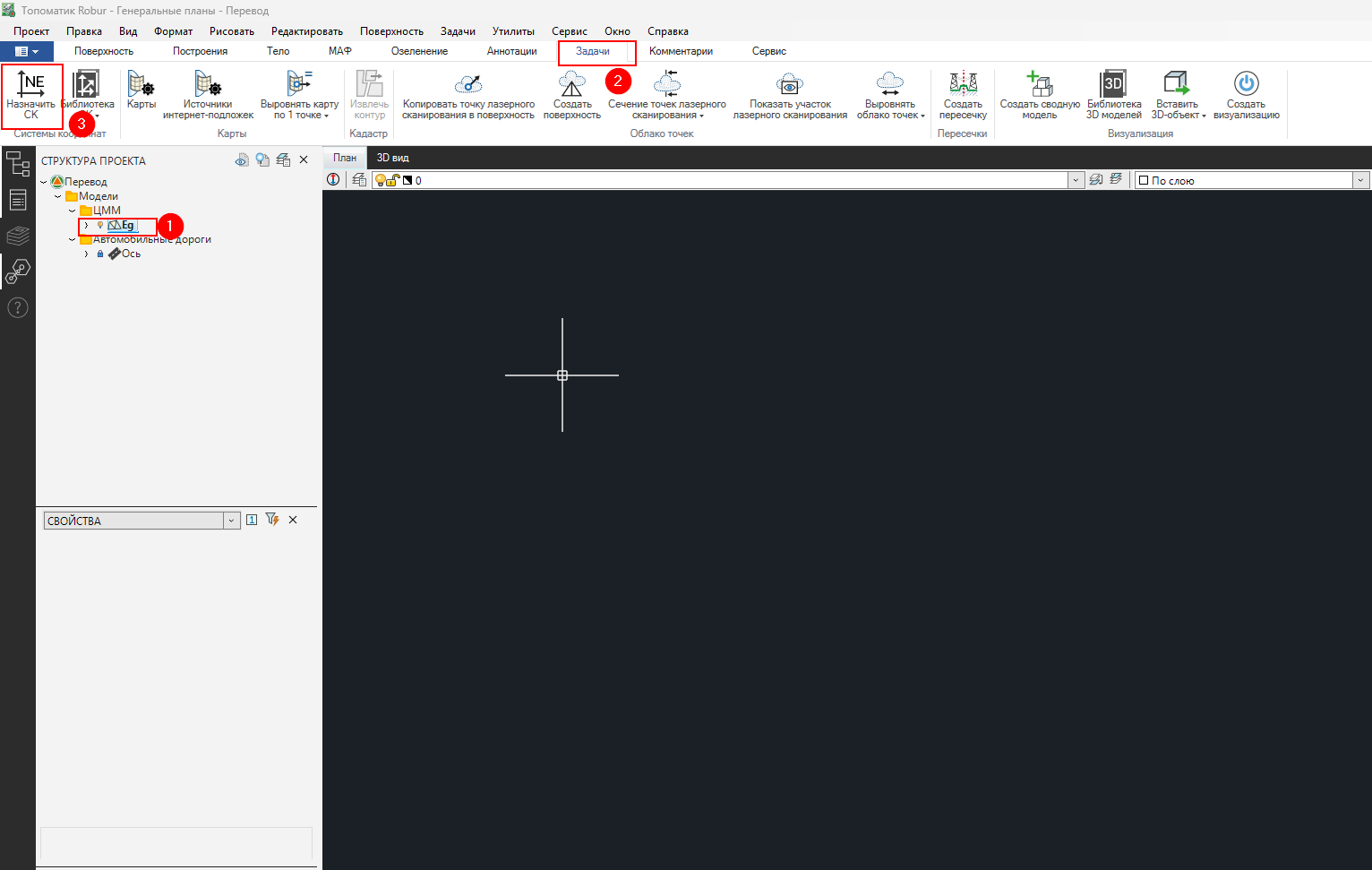Click the first layer state icon after the layer combo box

tap(1095, 180)
